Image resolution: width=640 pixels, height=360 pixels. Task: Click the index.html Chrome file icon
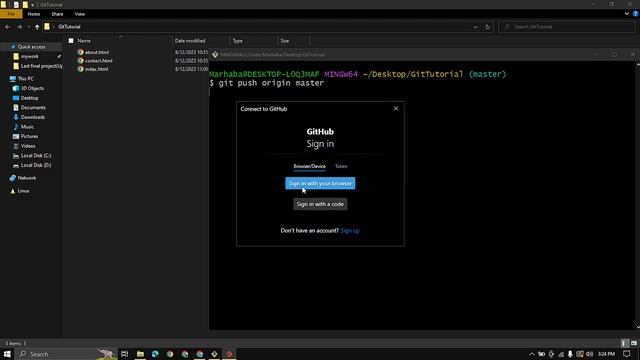(x=80, y=69)
